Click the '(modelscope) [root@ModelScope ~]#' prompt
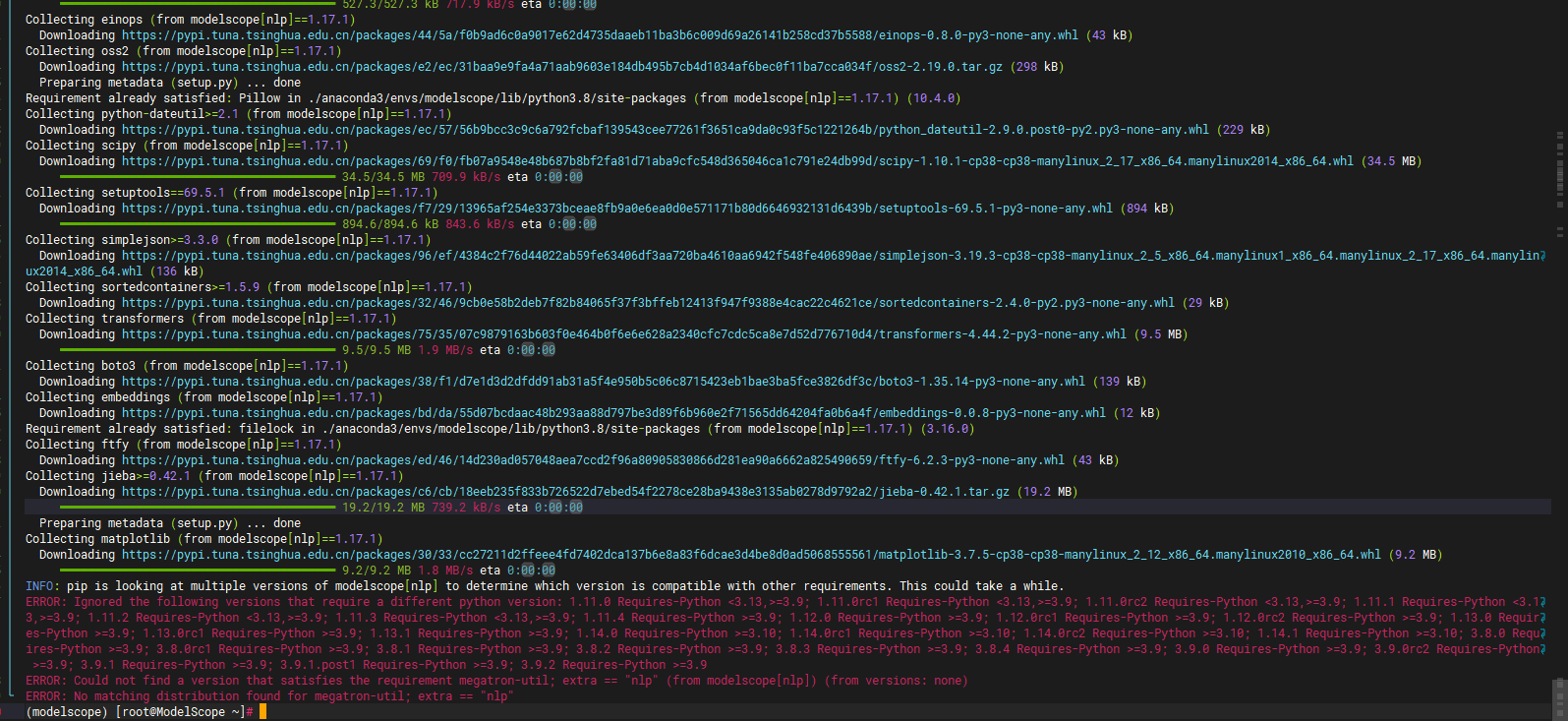 tap(140, 712)
